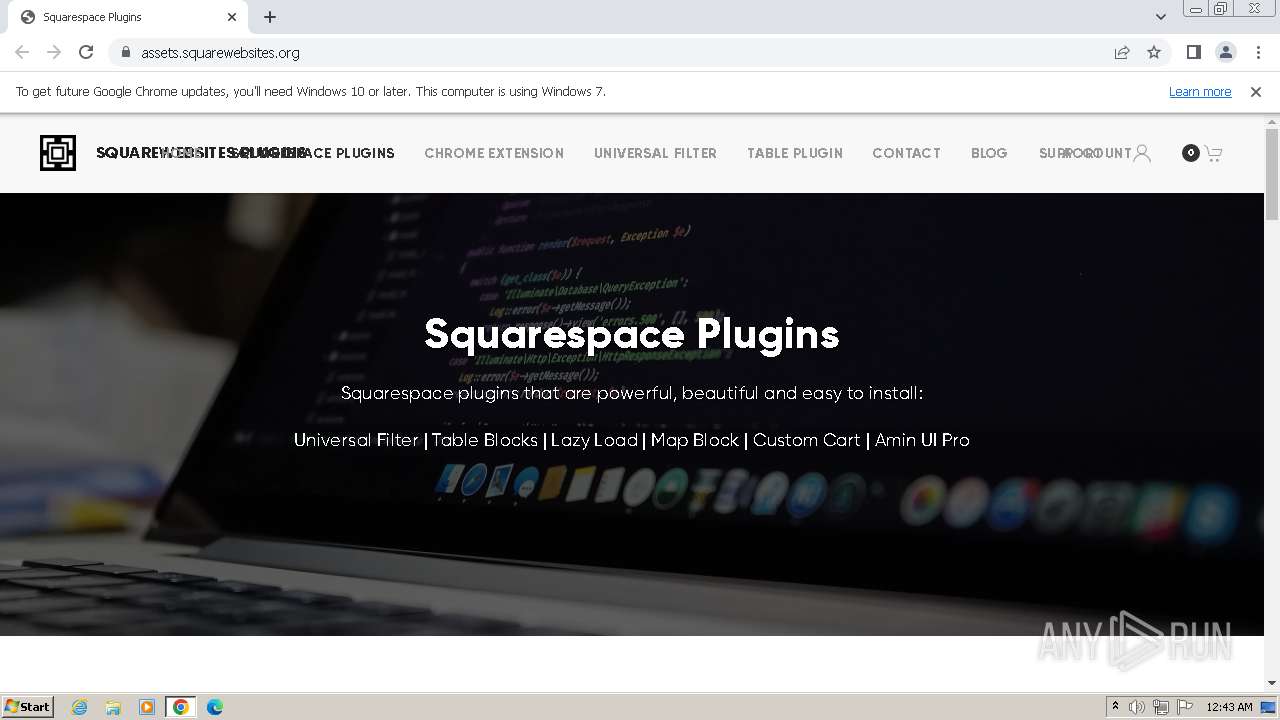Open Windows Media Player taskbar icon

[147, 707]
